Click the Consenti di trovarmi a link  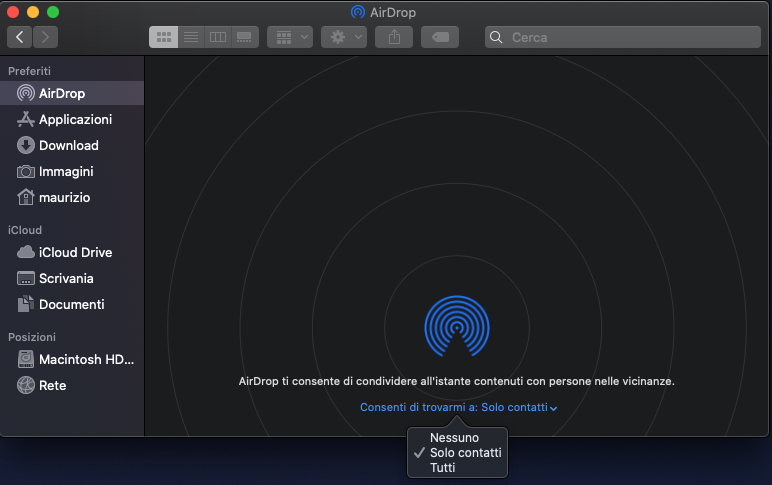coord(458,407)
